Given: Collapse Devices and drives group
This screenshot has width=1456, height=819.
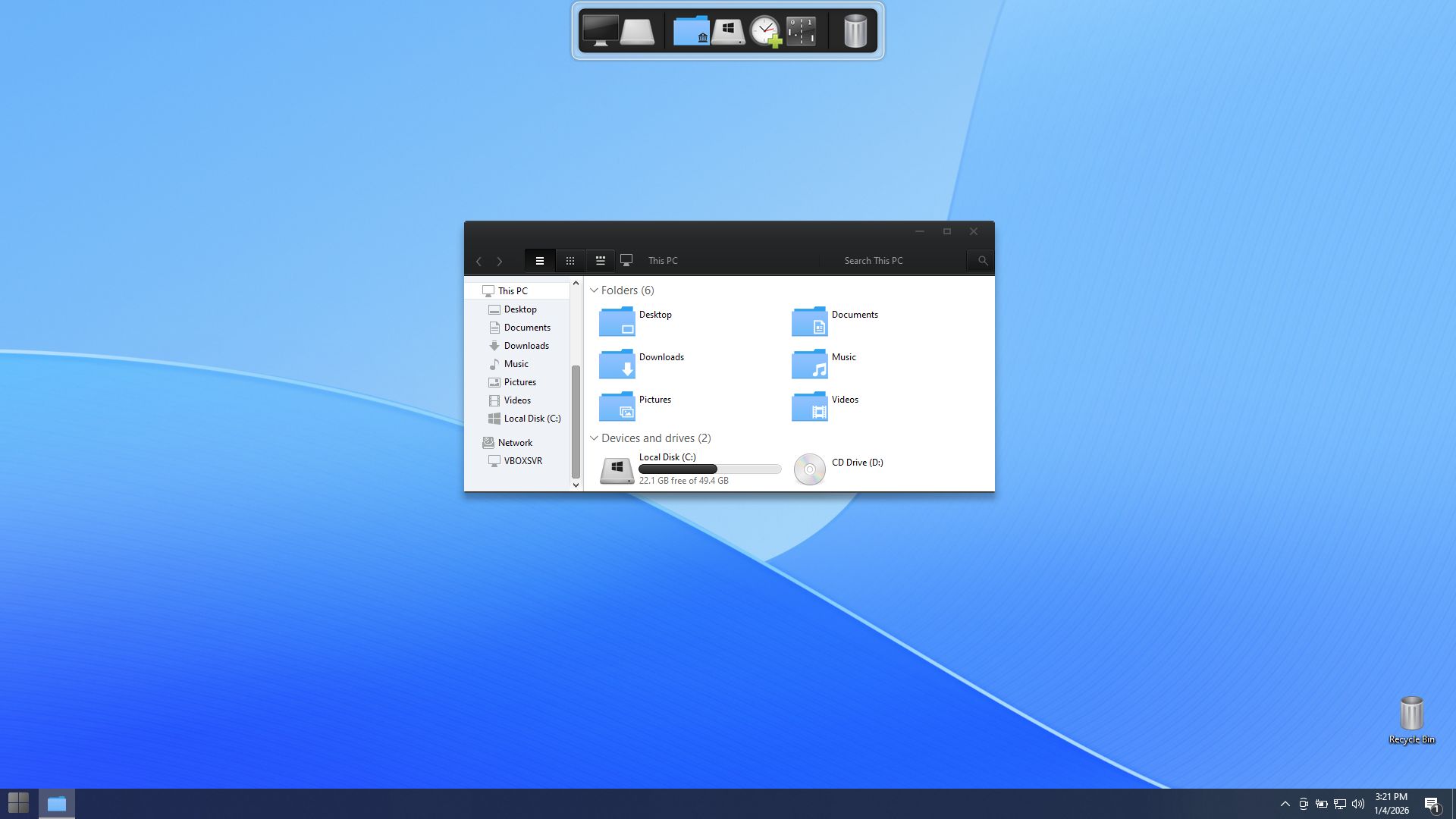Looking at the screenshot, I should point(595,438).
